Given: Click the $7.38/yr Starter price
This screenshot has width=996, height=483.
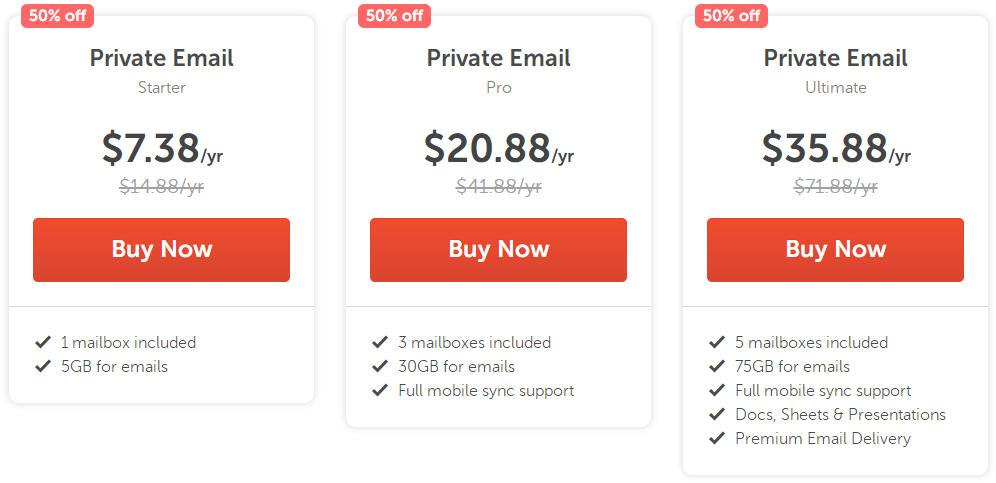Looking at the screenshot, I should coord(161,149).
